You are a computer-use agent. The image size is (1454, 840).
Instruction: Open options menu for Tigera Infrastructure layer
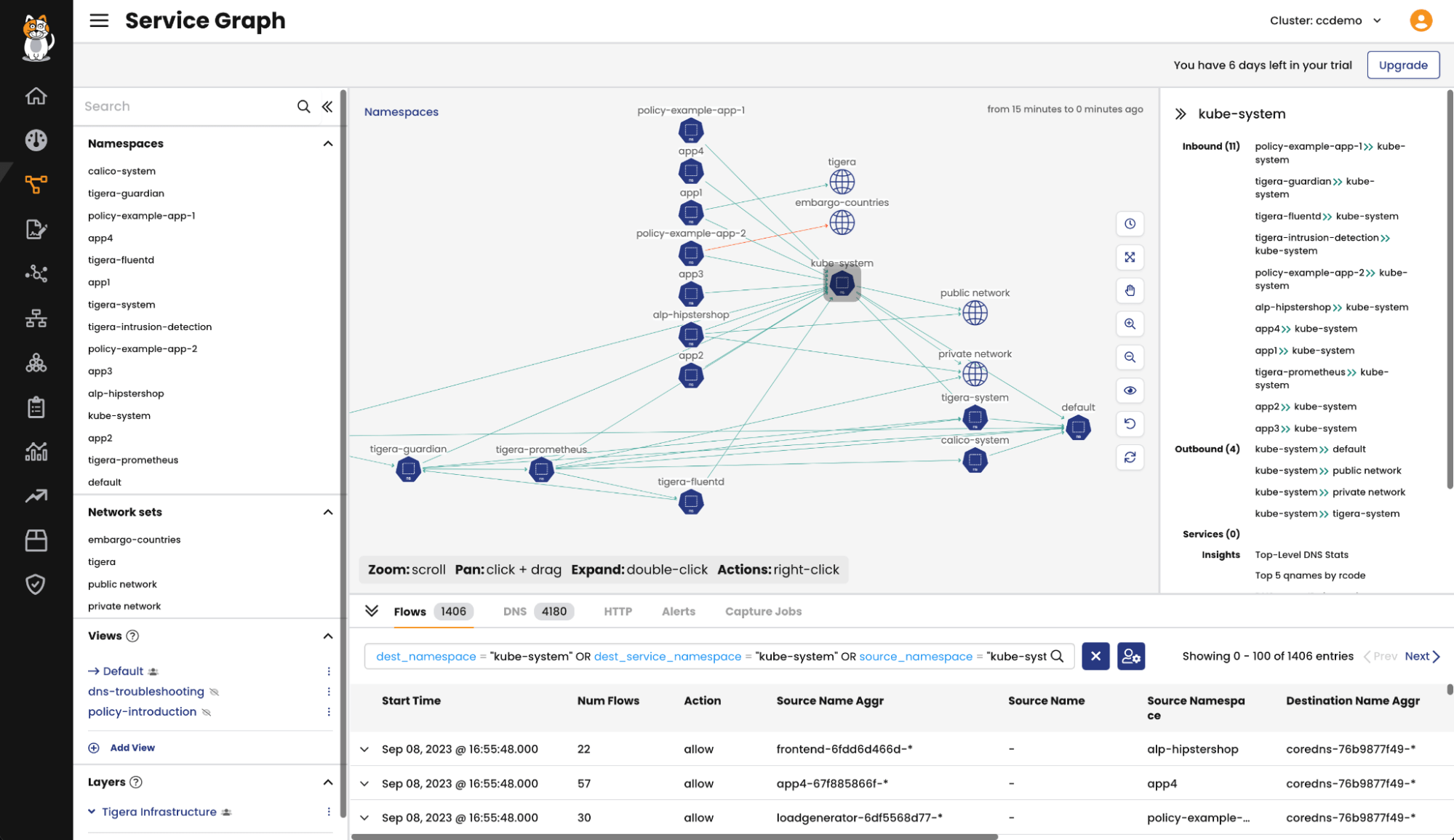329,812
